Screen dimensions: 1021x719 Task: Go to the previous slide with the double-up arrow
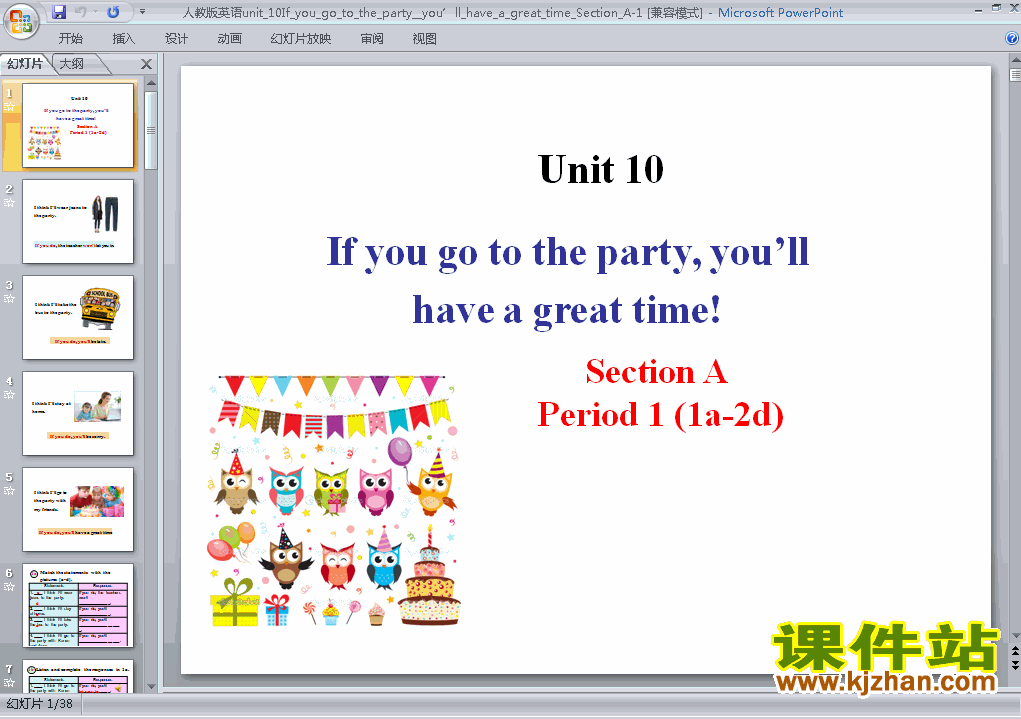[1015, 651]
